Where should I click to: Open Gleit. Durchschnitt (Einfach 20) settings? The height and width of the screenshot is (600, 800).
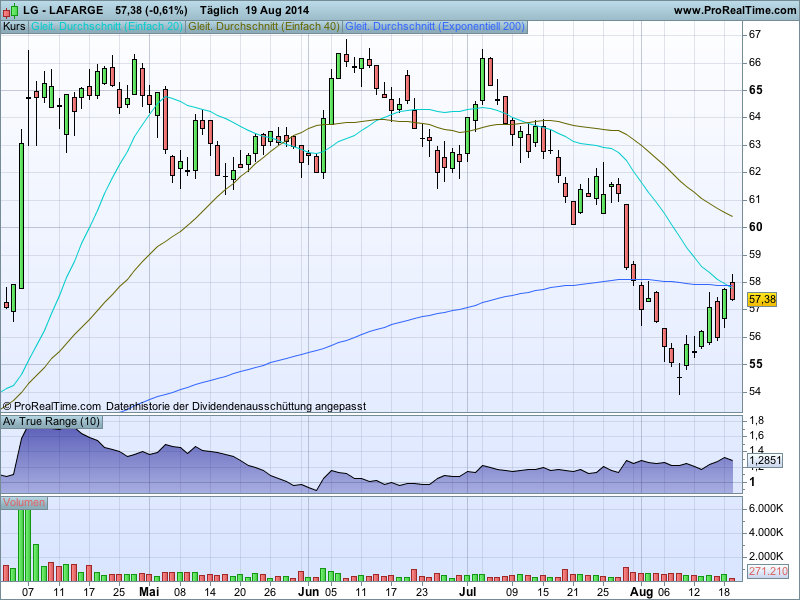(107, 26)
